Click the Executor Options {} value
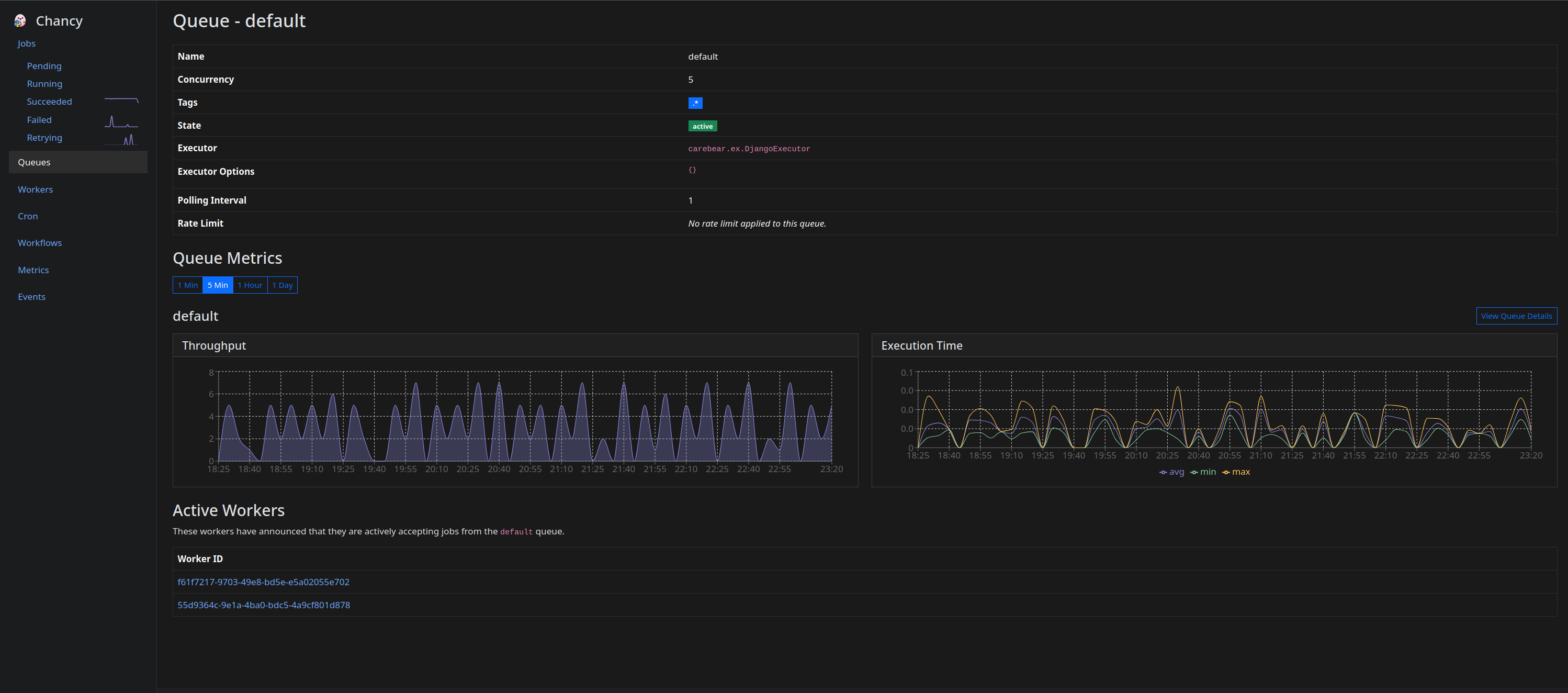 (x=692, y=170)
